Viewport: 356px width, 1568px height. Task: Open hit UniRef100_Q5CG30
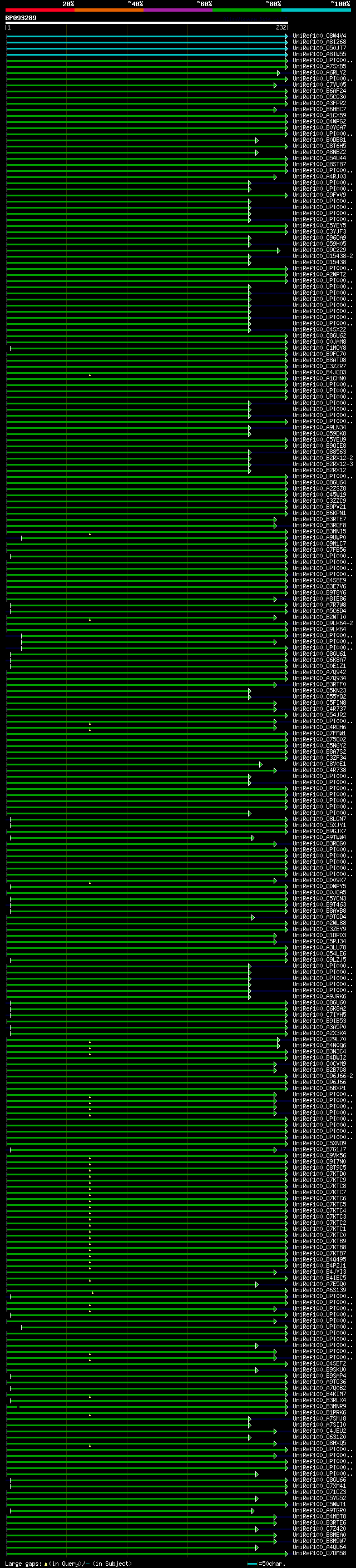(x=319, y=97)
